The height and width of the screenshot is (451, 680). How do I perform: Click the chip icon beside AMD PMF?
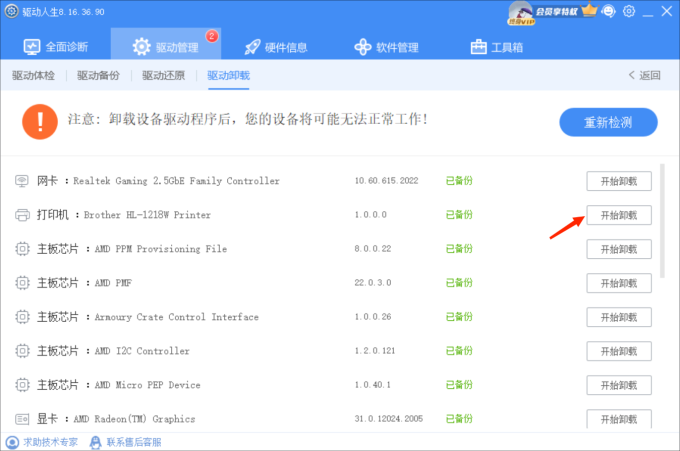pyautogui.click(x=22, y=283)
